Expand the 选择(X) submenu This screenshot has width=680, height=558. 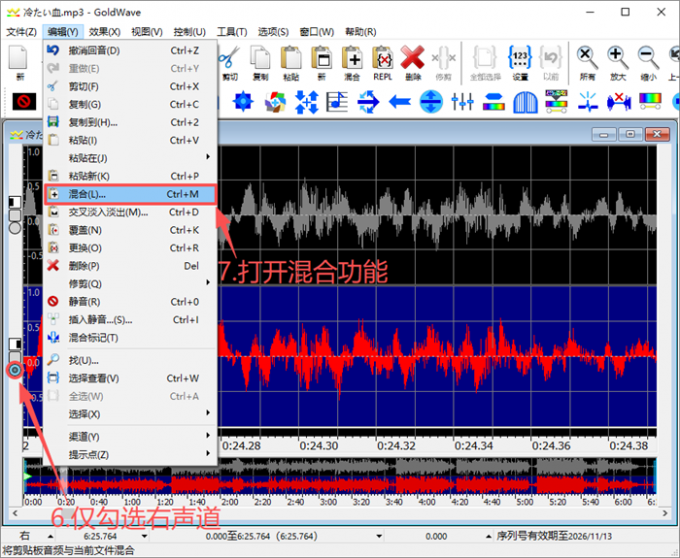(x=130, y=414)
